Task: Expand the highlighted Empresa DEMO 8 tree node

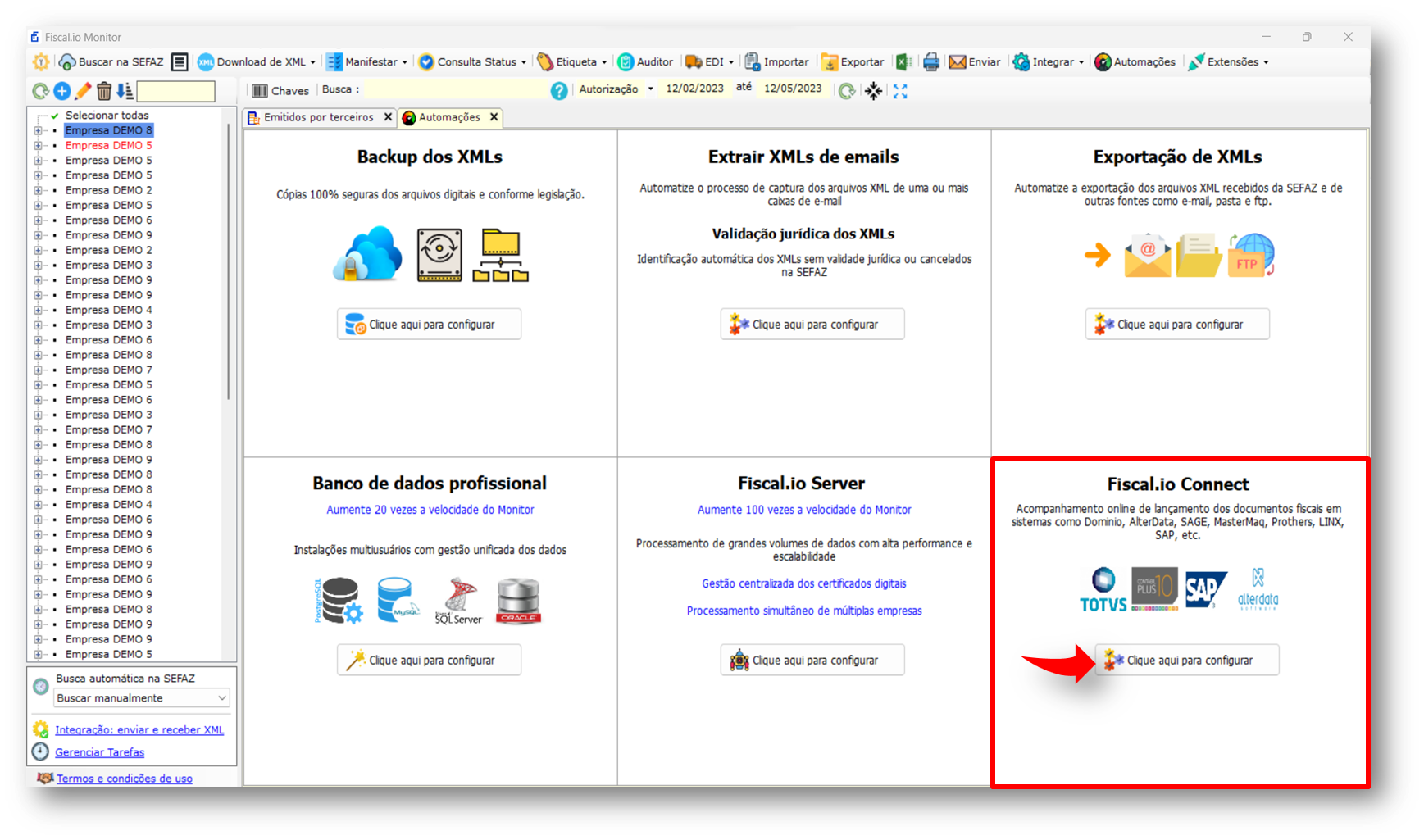Action: coord(38,130)
